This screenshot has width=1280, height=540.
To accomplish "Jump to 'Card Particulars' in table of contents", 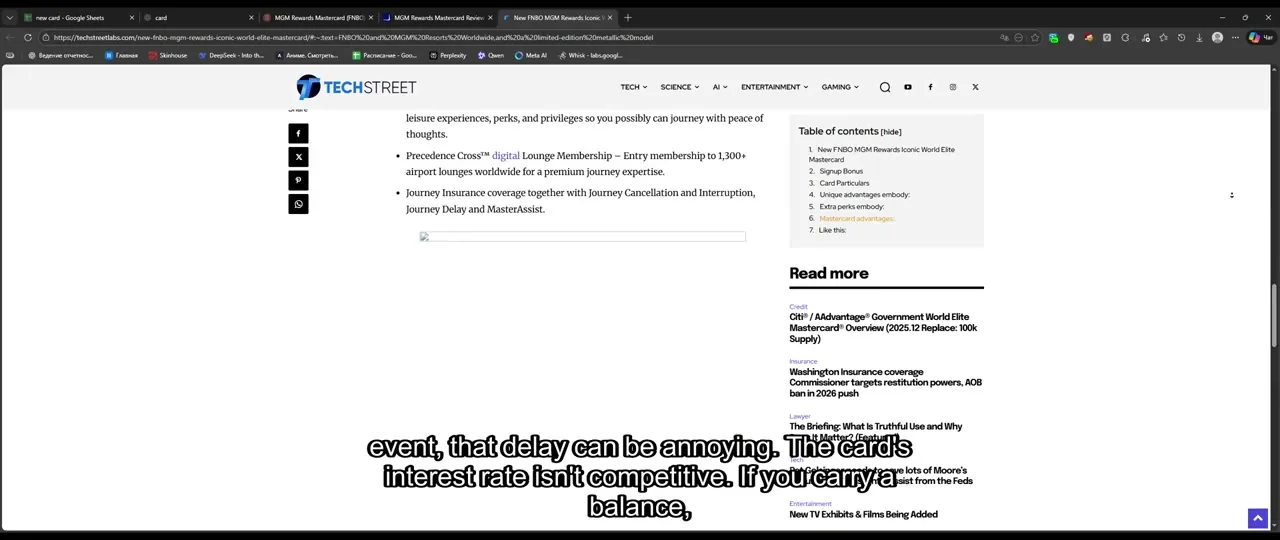I will click(844, 183).
